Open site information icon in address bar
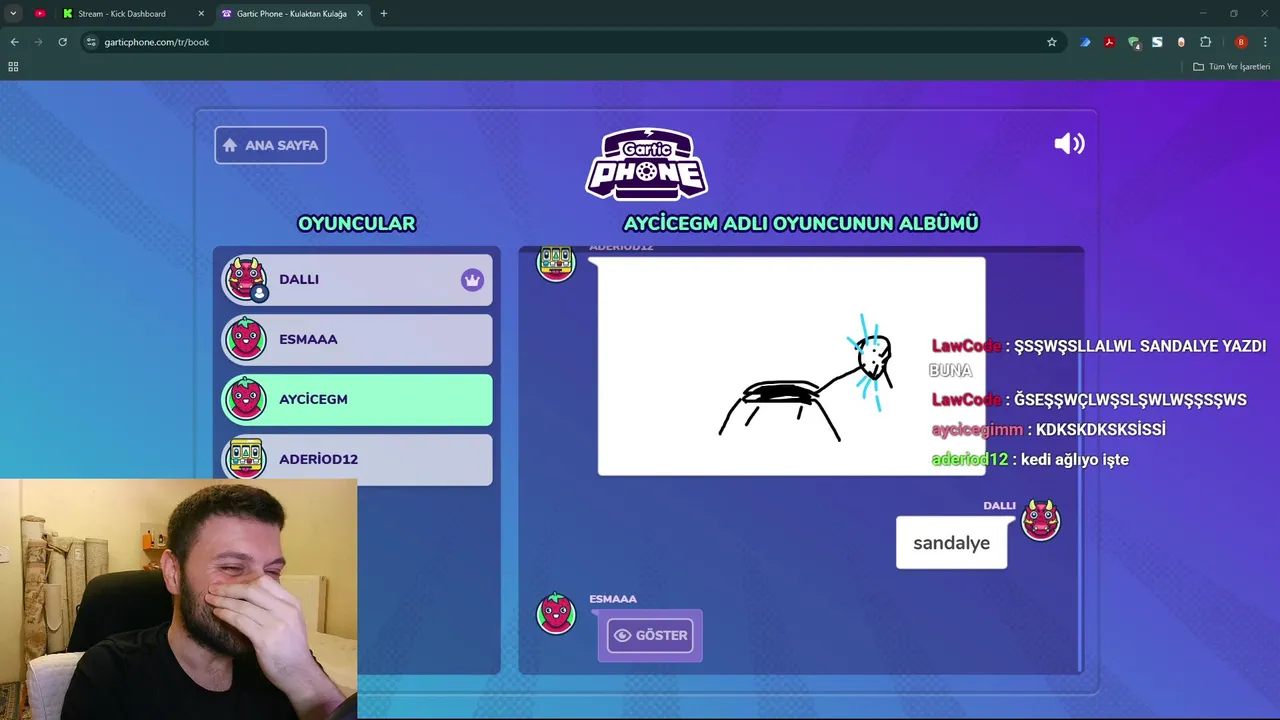 point(91,42)
